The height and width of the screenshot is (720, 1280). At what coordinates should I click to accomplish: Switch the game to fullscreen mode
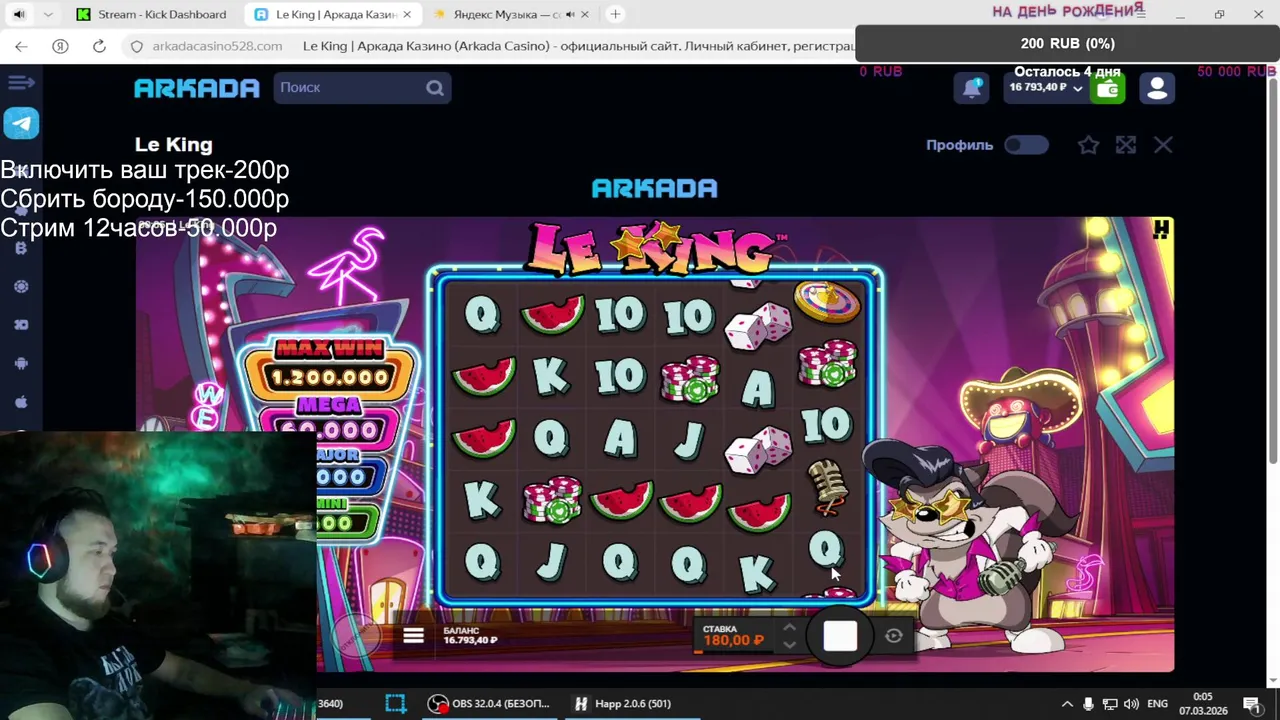(1126, 145)
